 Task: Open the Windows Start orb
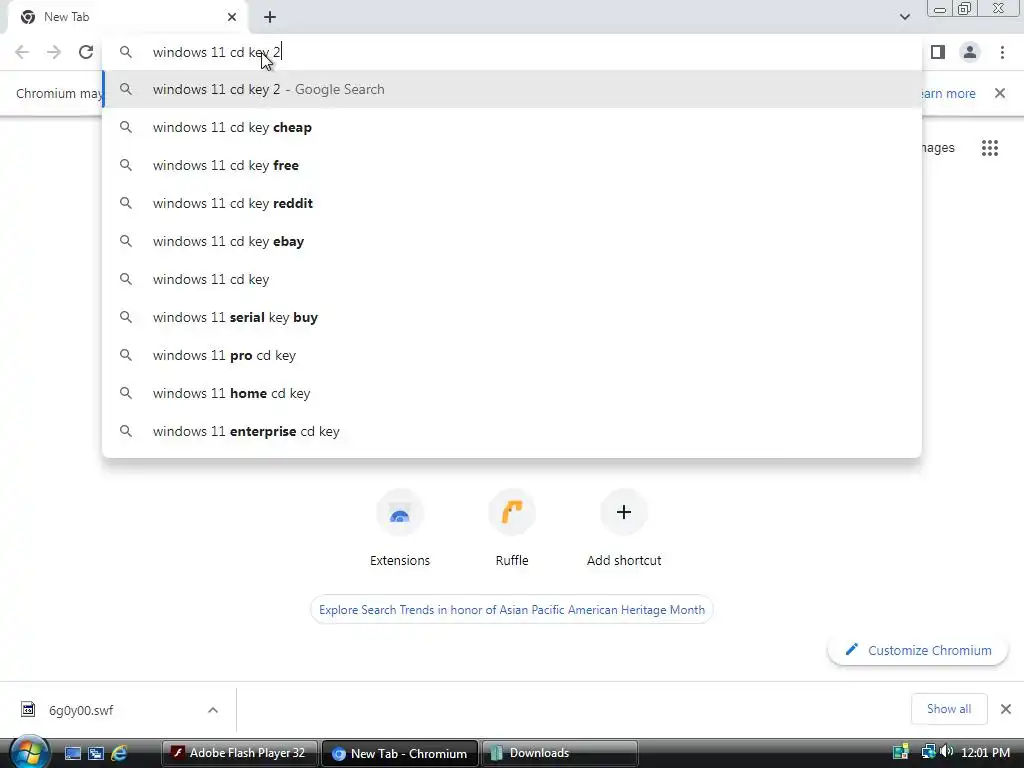pyautogui.click(x=29, y=752)
